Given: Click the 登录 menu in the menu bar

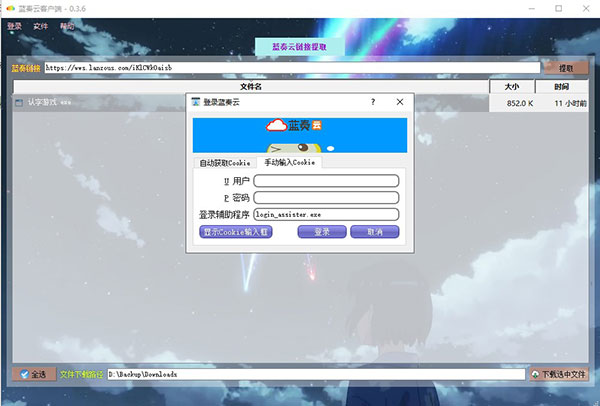Looking at the screenshot, I should 14,25.
